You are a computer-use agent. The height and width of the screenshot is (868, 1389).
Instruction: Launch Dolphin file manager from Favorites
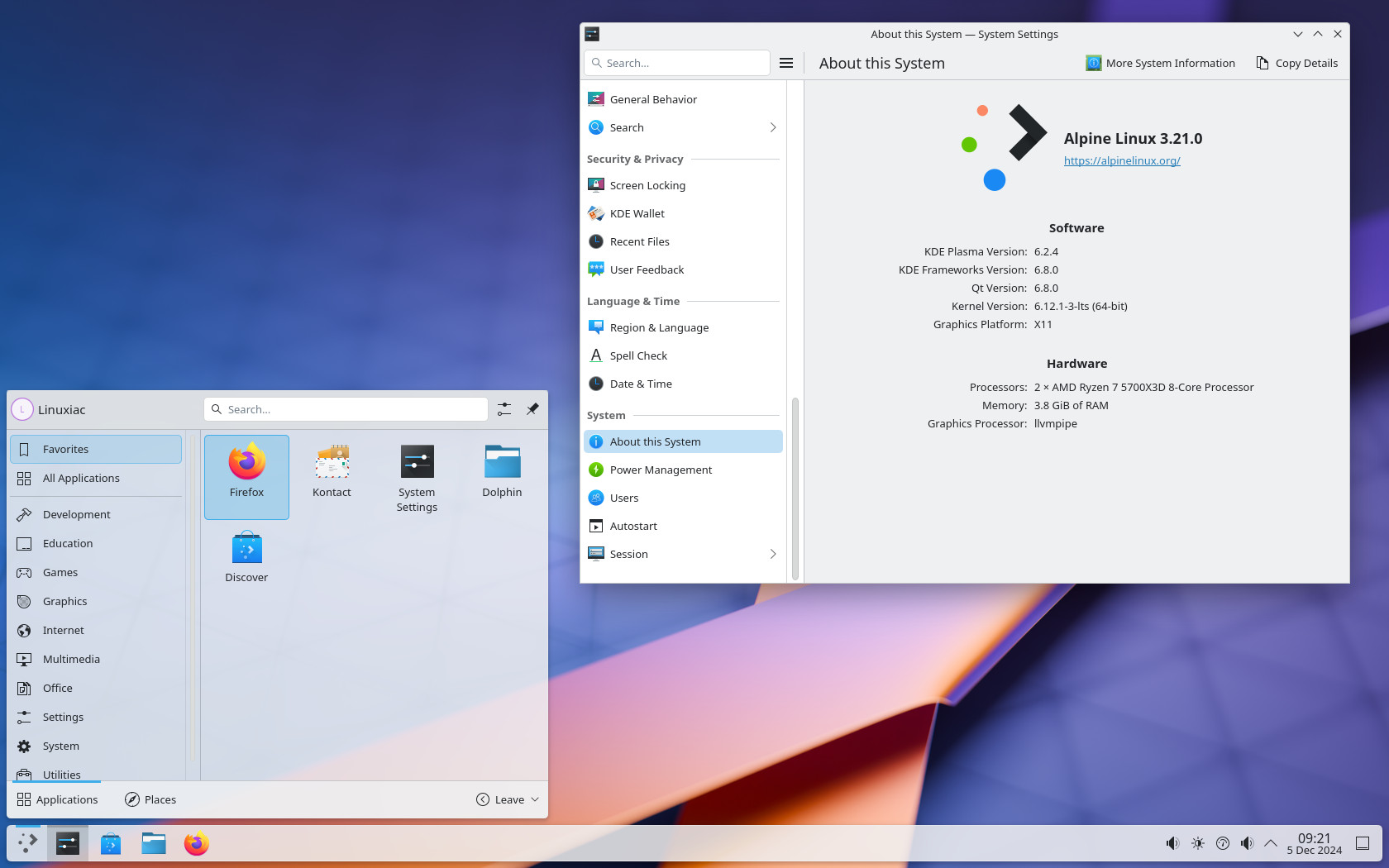[x=502, y=476]
